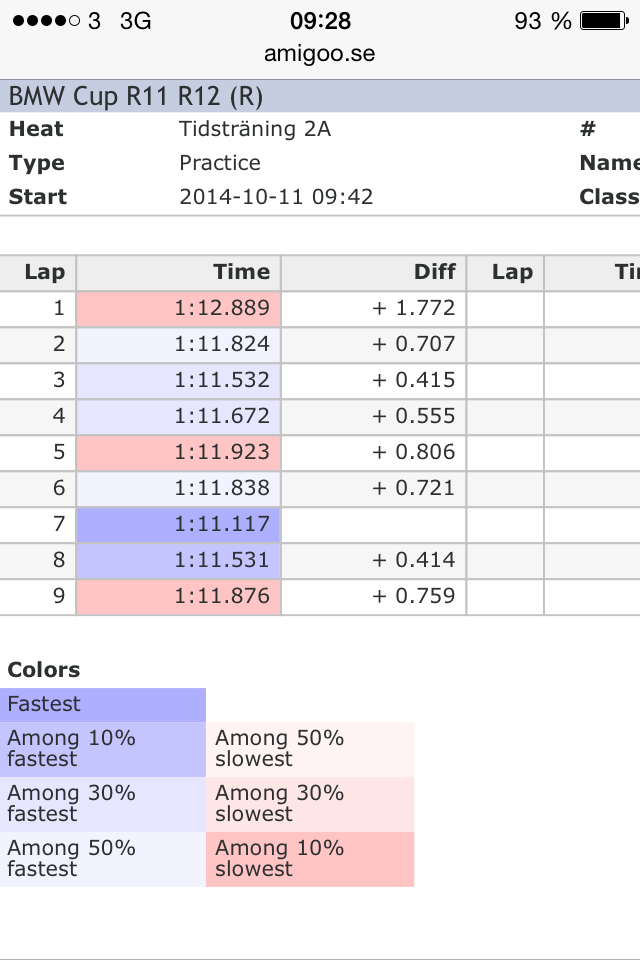Tap the Among 50% fastest swatch
The image size is (640, 960).
[103, 859]
